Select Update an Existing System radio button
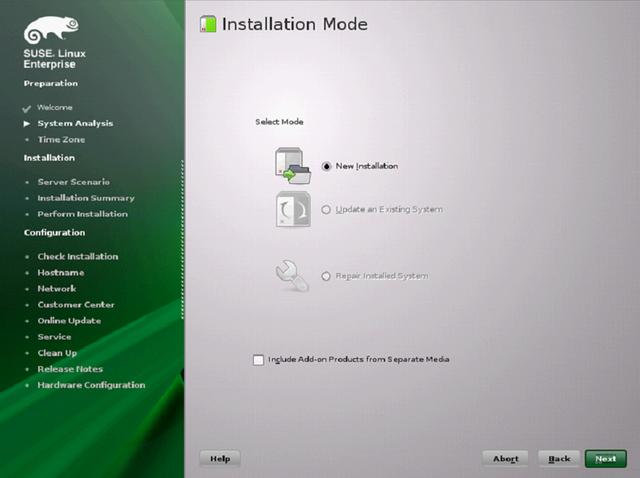 click(x=326, y=210)
